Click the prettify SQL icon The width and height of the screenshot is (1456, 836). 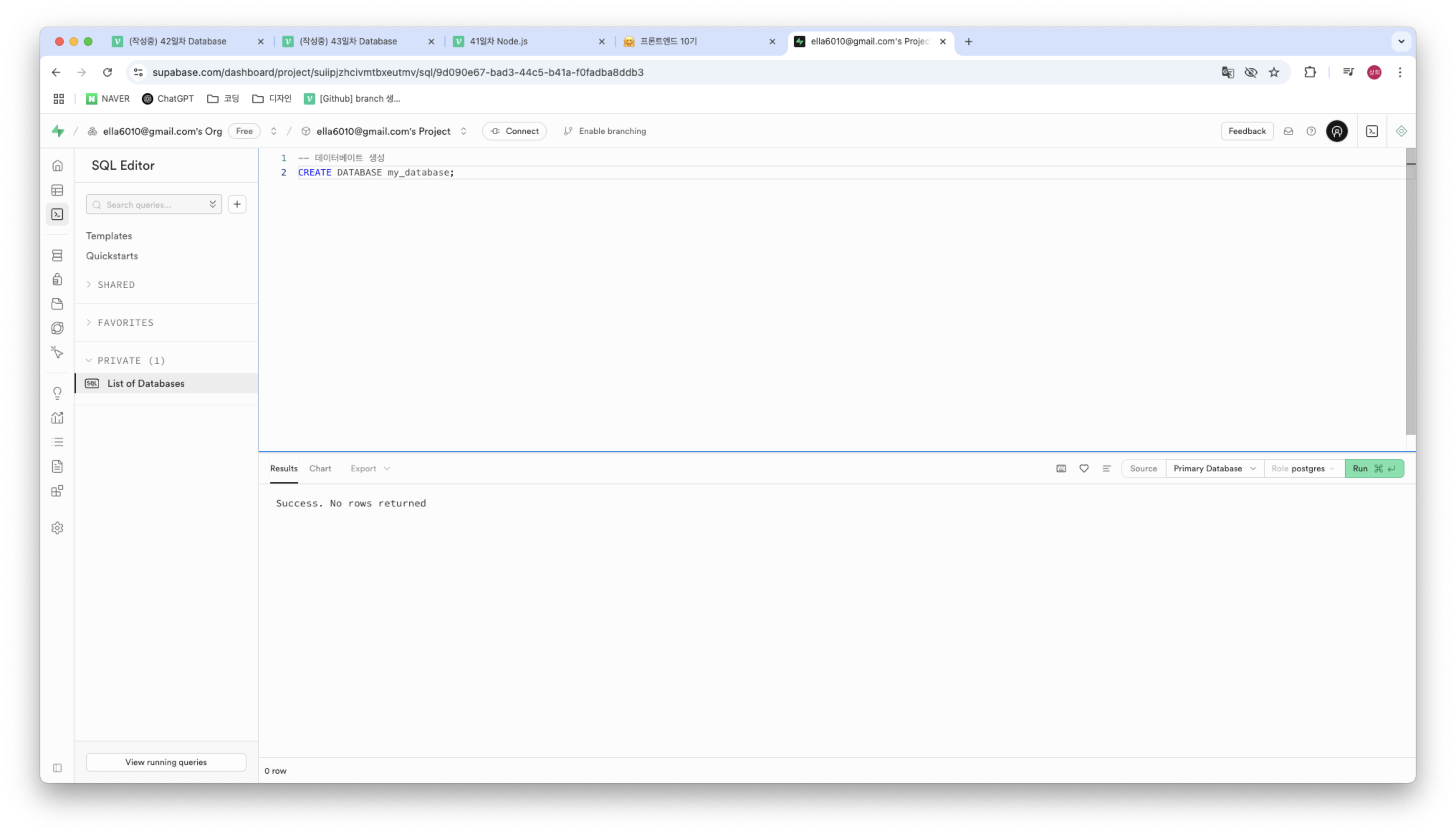pos(1106,469)
